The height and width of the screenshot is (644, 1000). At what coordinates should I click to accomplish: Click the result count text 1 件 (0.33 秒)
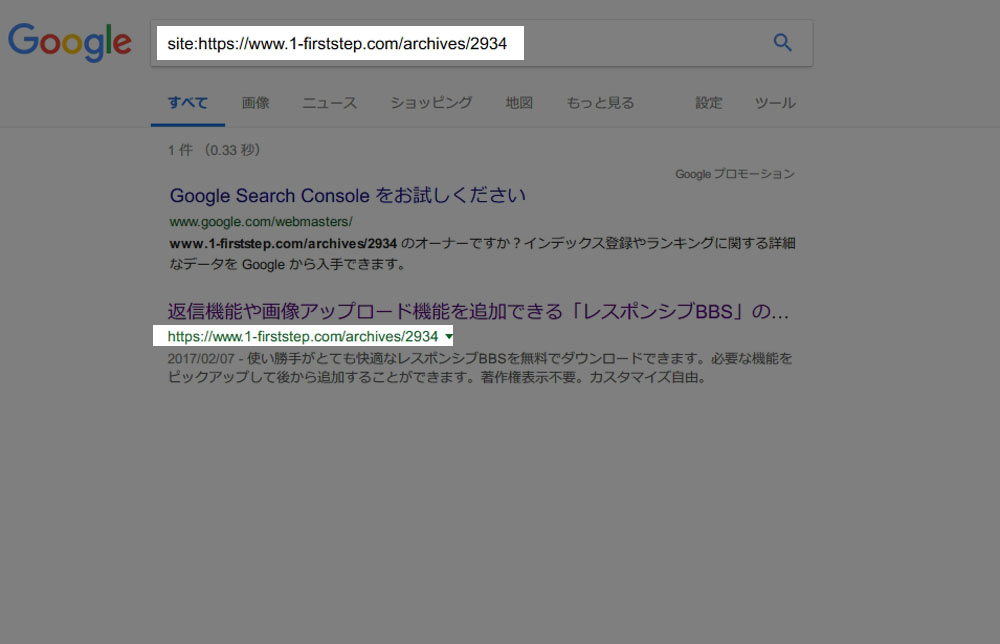214,150
